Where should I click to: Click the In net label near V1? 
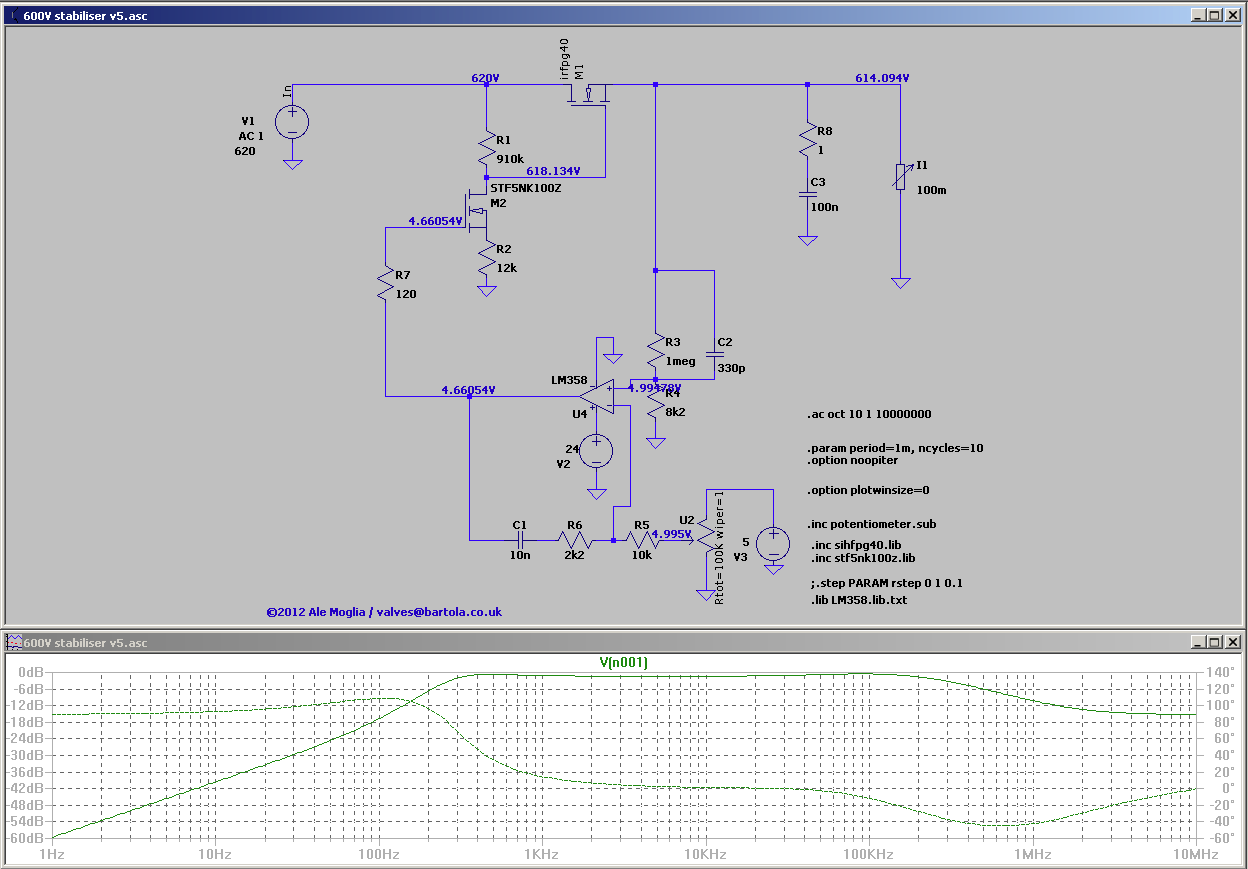pos(287,91)
